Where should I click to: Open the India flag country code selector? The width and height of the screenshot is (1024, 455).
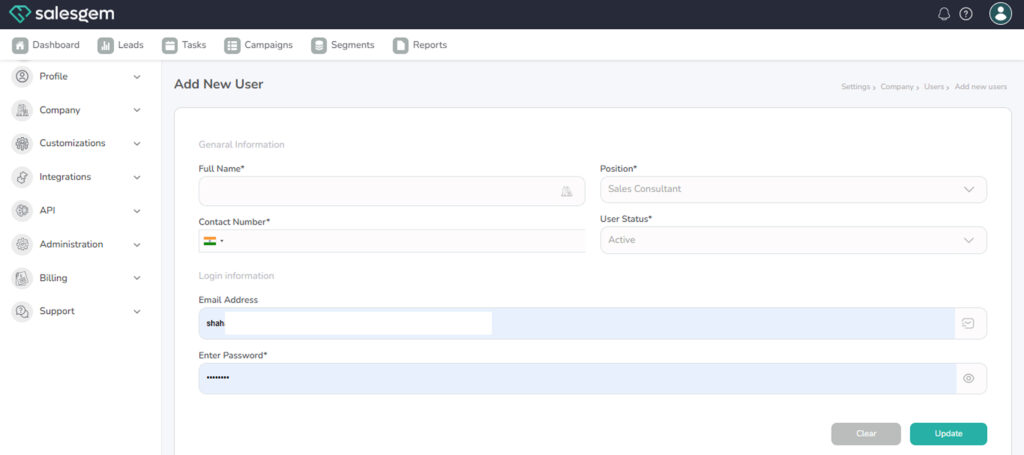pyautogui.click(x=213, y=241)
